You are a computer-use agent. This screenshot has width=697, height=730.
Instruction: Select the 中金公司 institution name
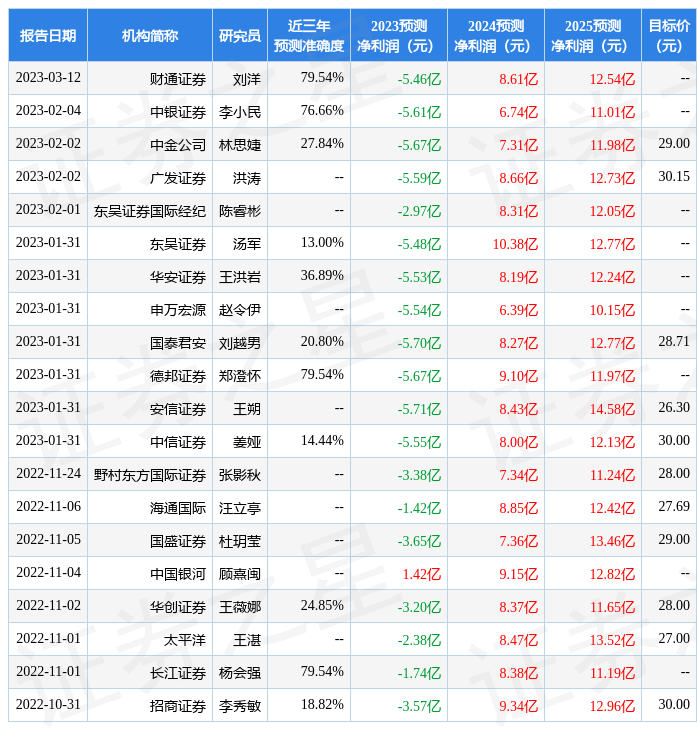178,144
